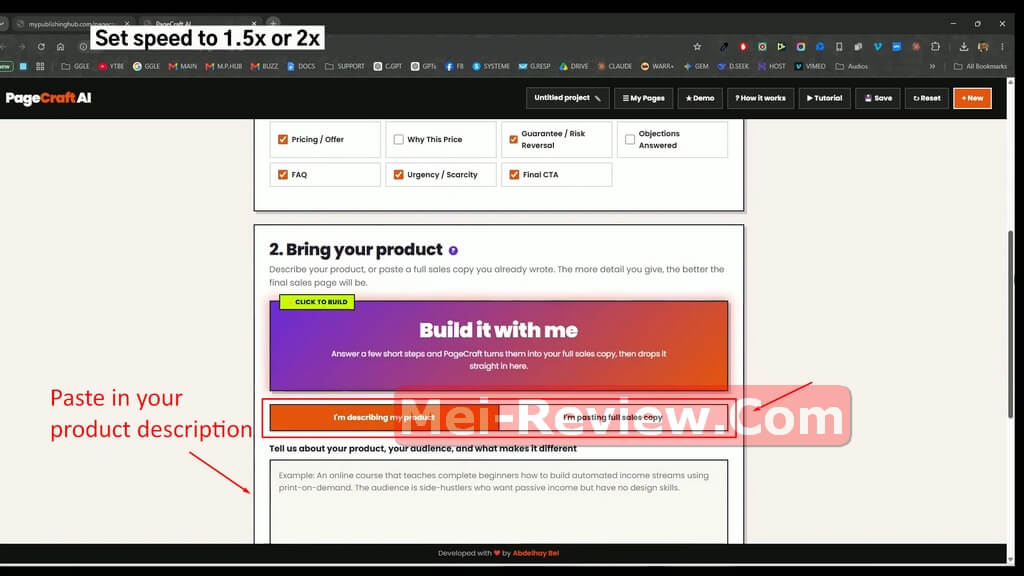The height and width of the screenshot is (576, 1024).
Task: Uncheck the Pricing / Offer checkbox
Action: tap(283, 139)
